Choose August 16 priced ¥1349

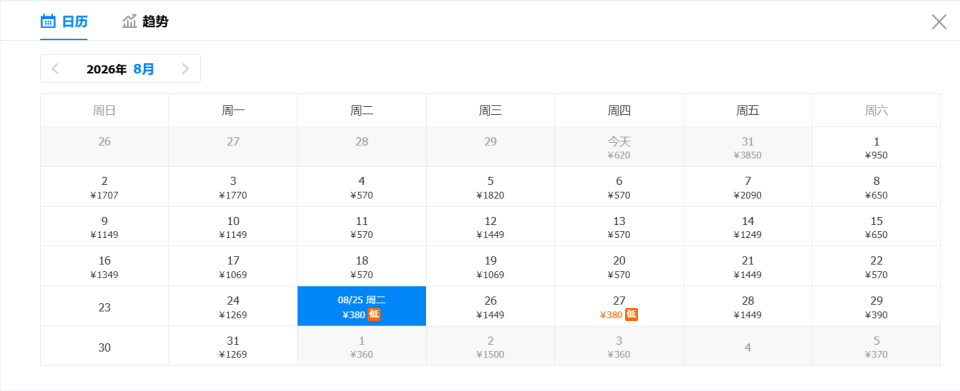coord(105,266)
